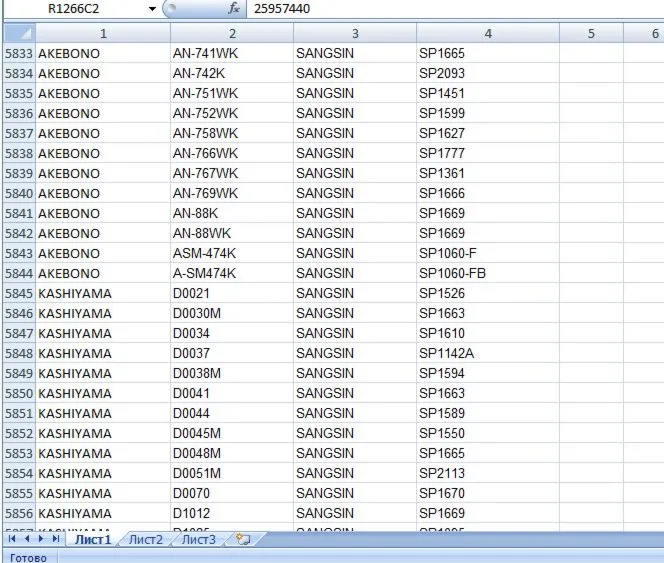
Task: Select cell AN-752WK
Action: [232, 113]
